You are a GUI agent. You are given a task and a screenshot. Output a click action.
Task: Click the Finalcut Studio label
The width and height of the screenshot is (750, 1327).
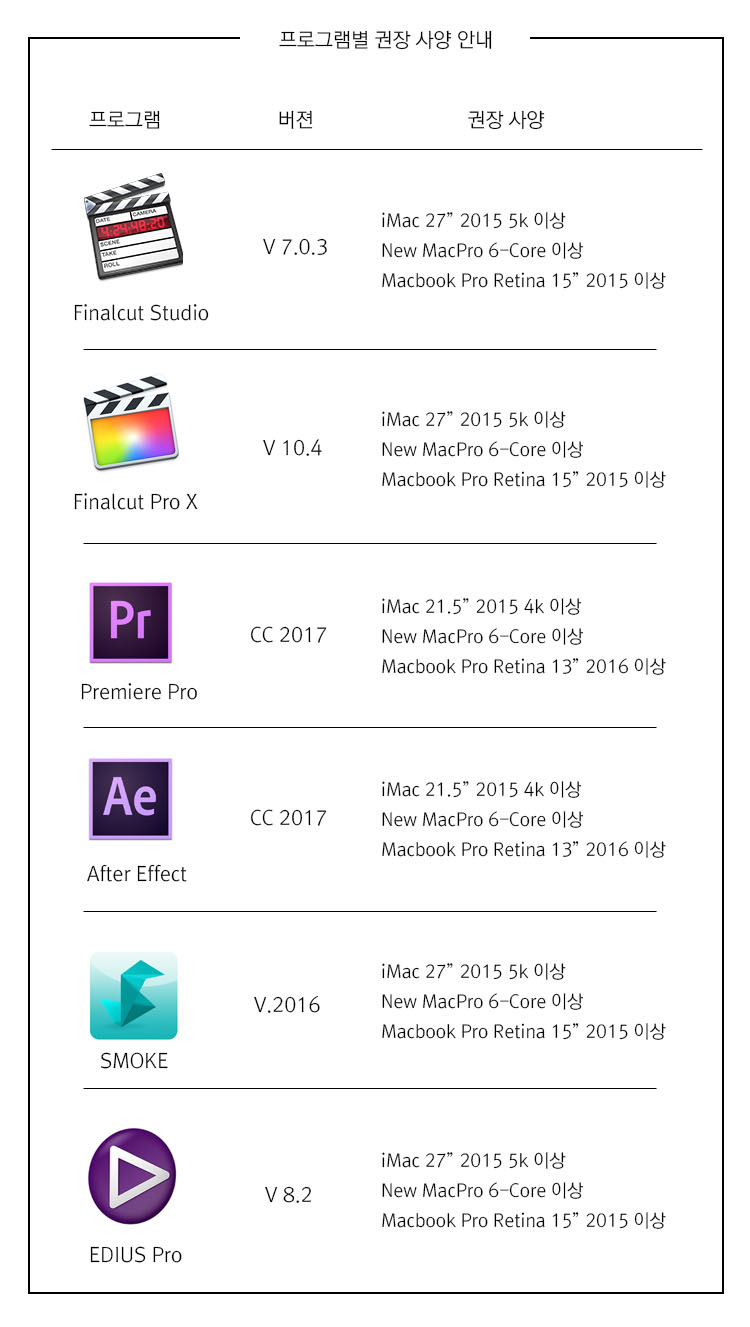pyautogui.click(x=141, y=313)
